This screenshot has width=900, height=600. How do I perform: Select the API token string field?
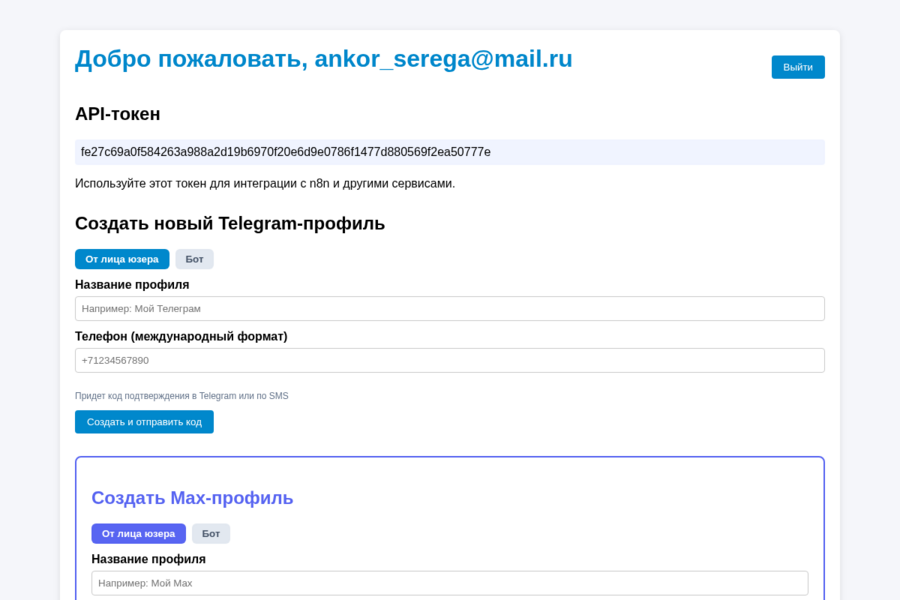coord(449,152)
